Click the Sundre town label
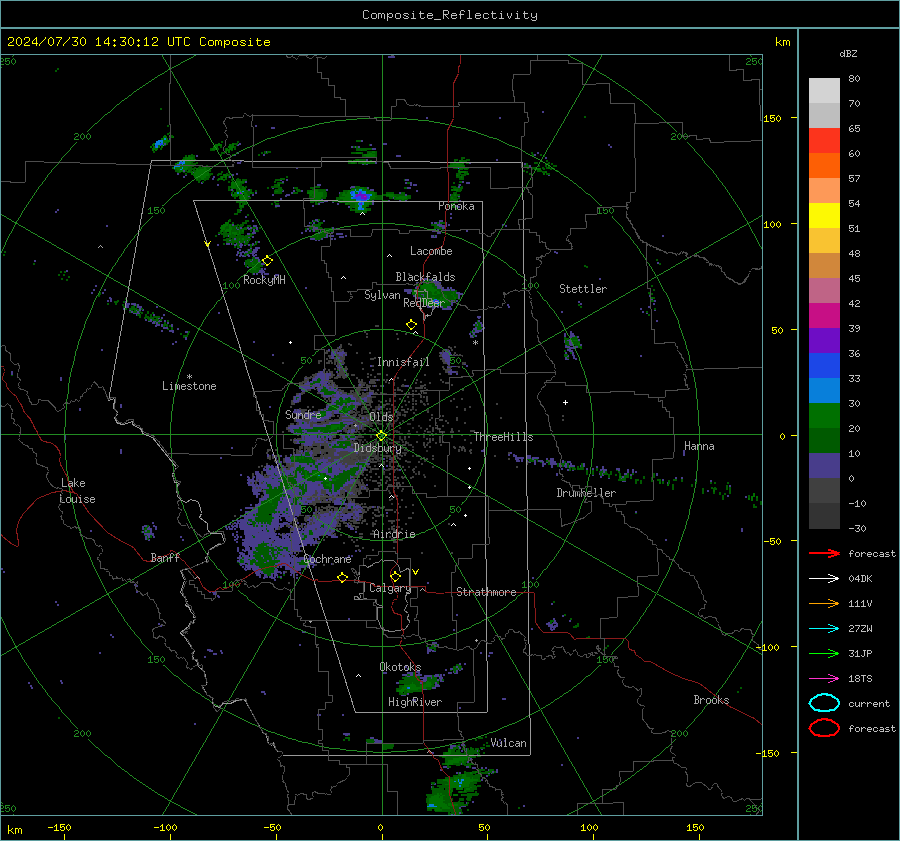Screen dimensions: 900x841 pyautogui.click(x=303, y=414)
